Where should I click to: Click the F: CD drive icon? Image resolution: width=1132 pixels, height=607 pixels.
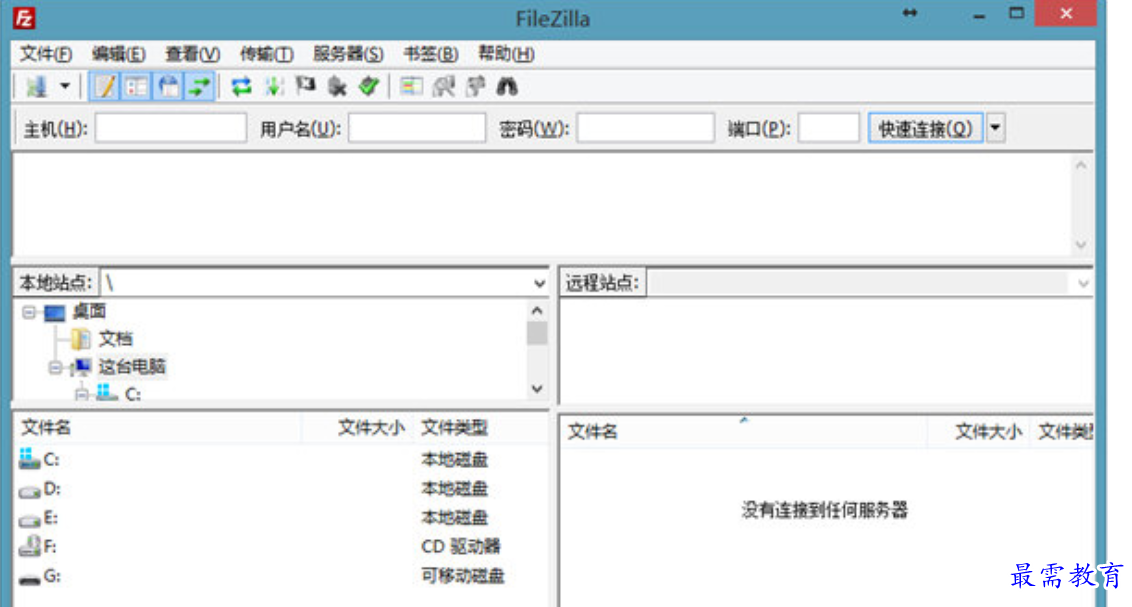pos(30,546)
